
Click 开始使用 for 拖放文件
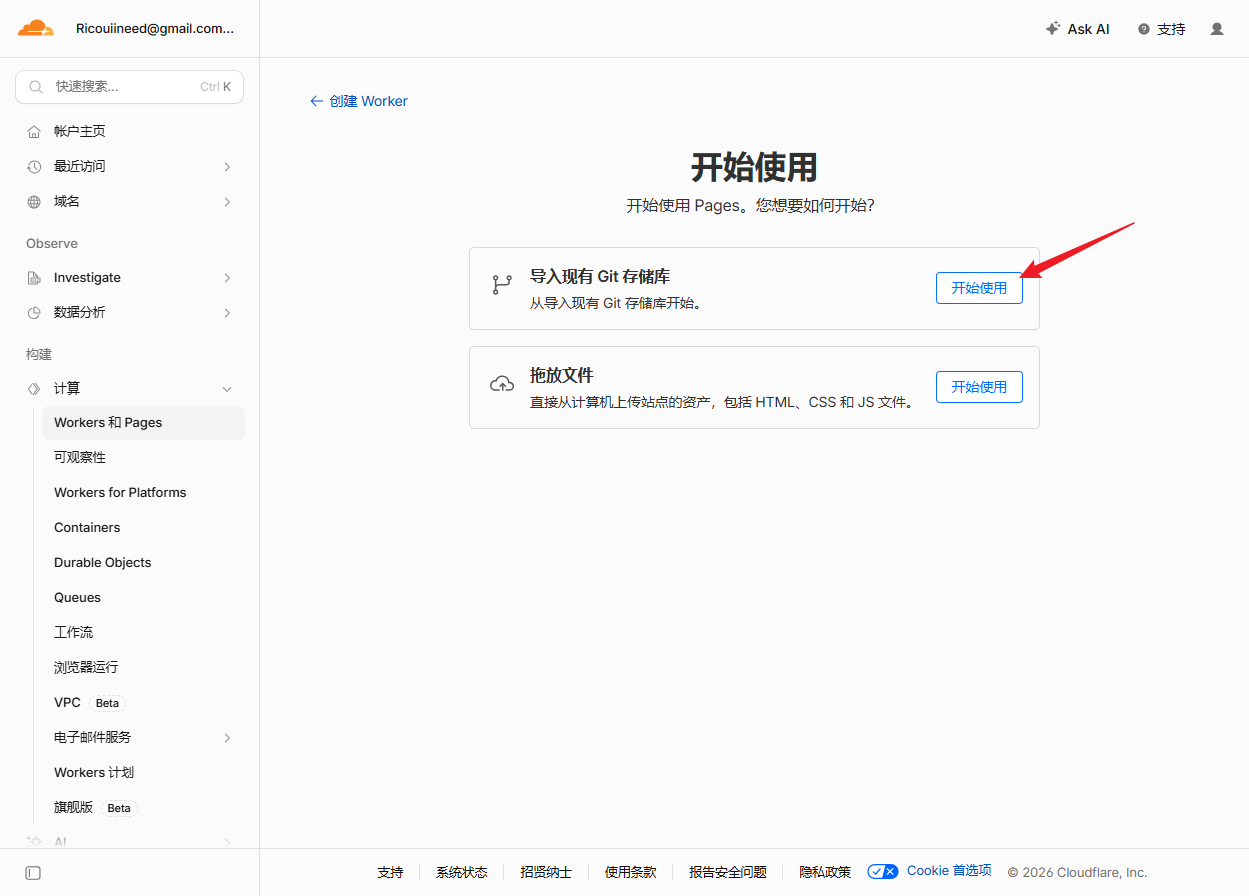pos(979,387)
